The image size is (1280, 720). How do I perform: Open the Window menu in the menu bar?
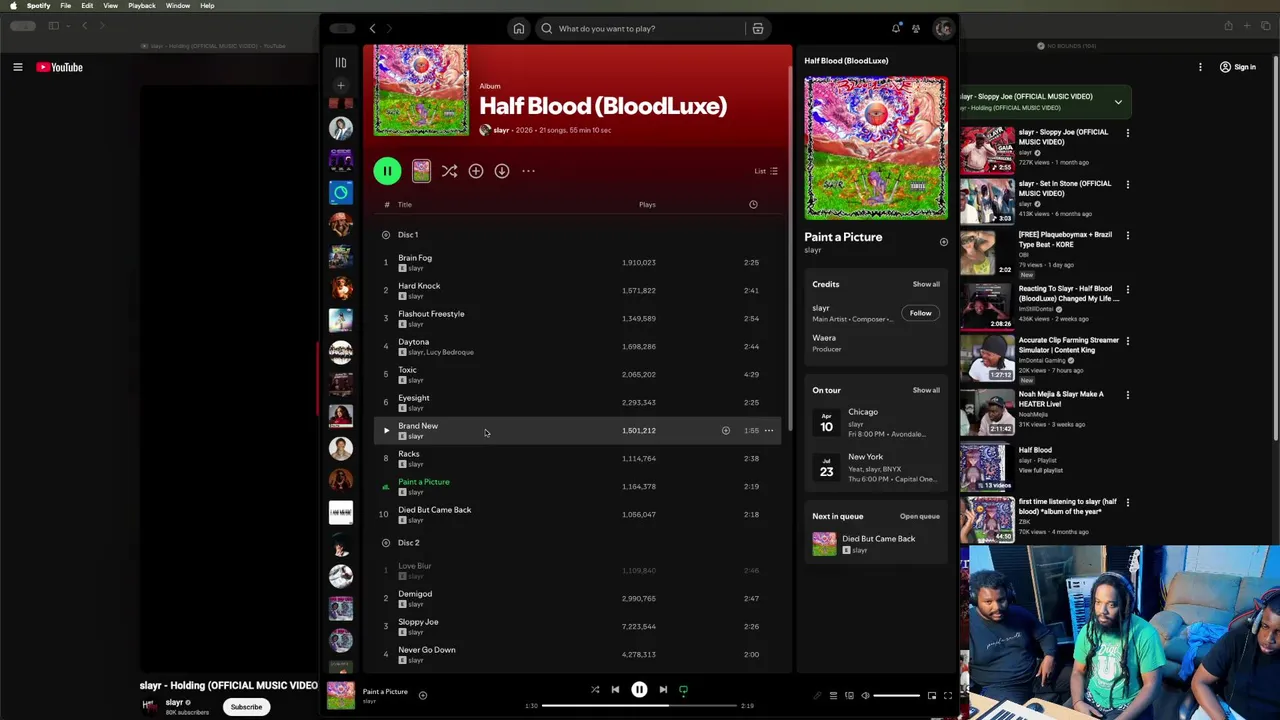tap(178, 6)
